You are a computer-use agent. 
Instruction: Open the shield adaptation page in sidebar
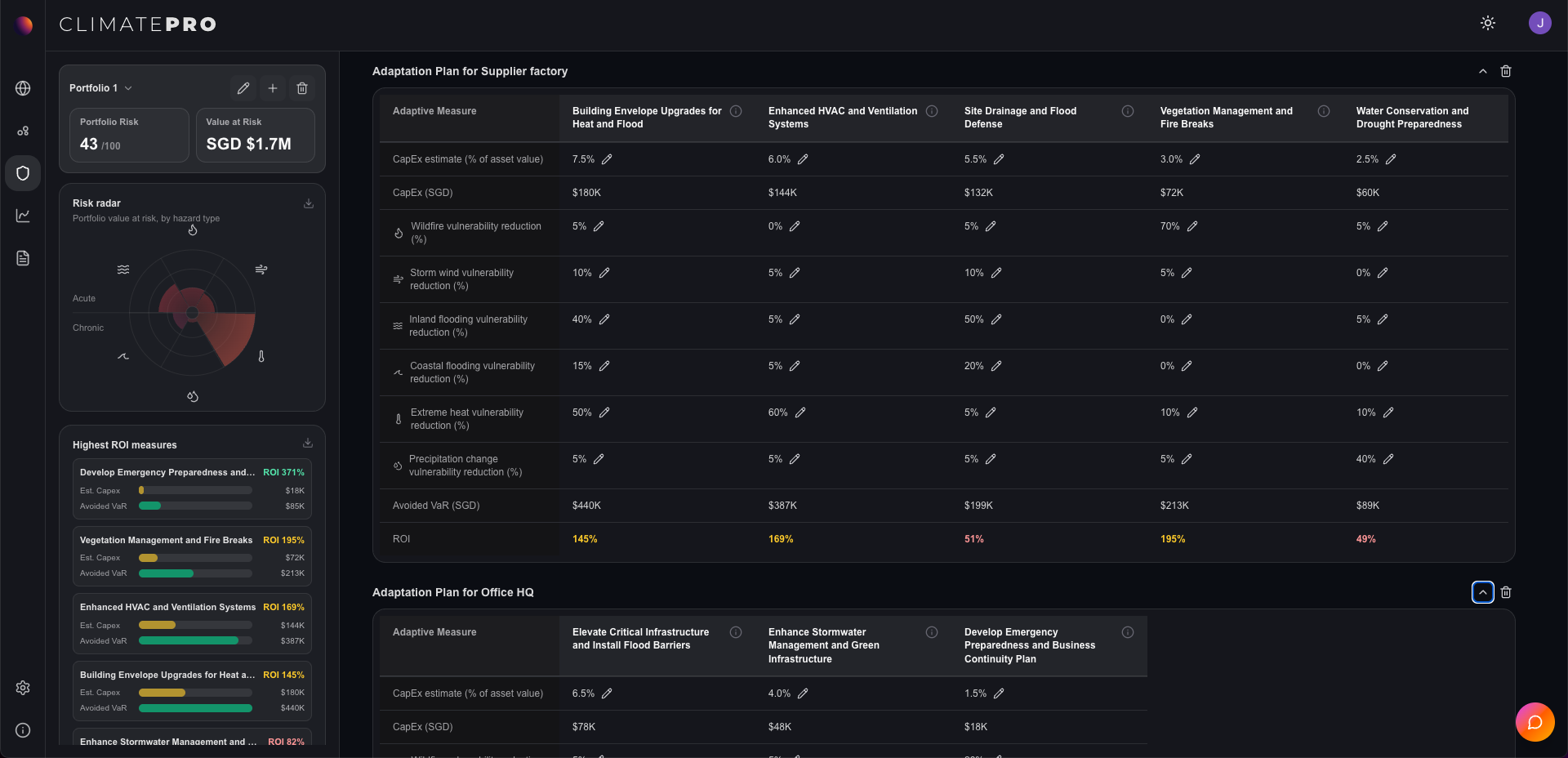pos(23,173)
